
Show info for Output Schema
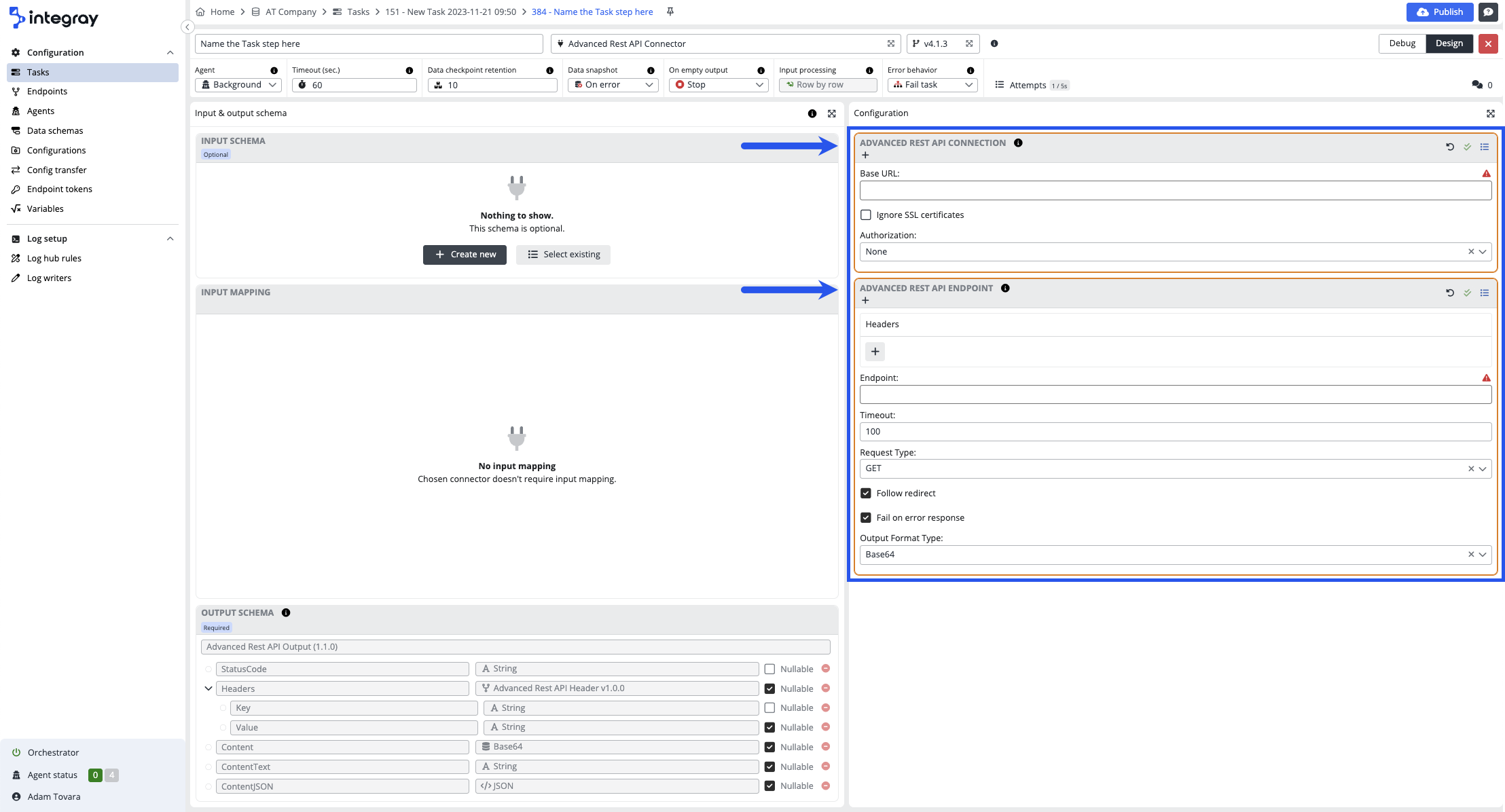[286, 612]
